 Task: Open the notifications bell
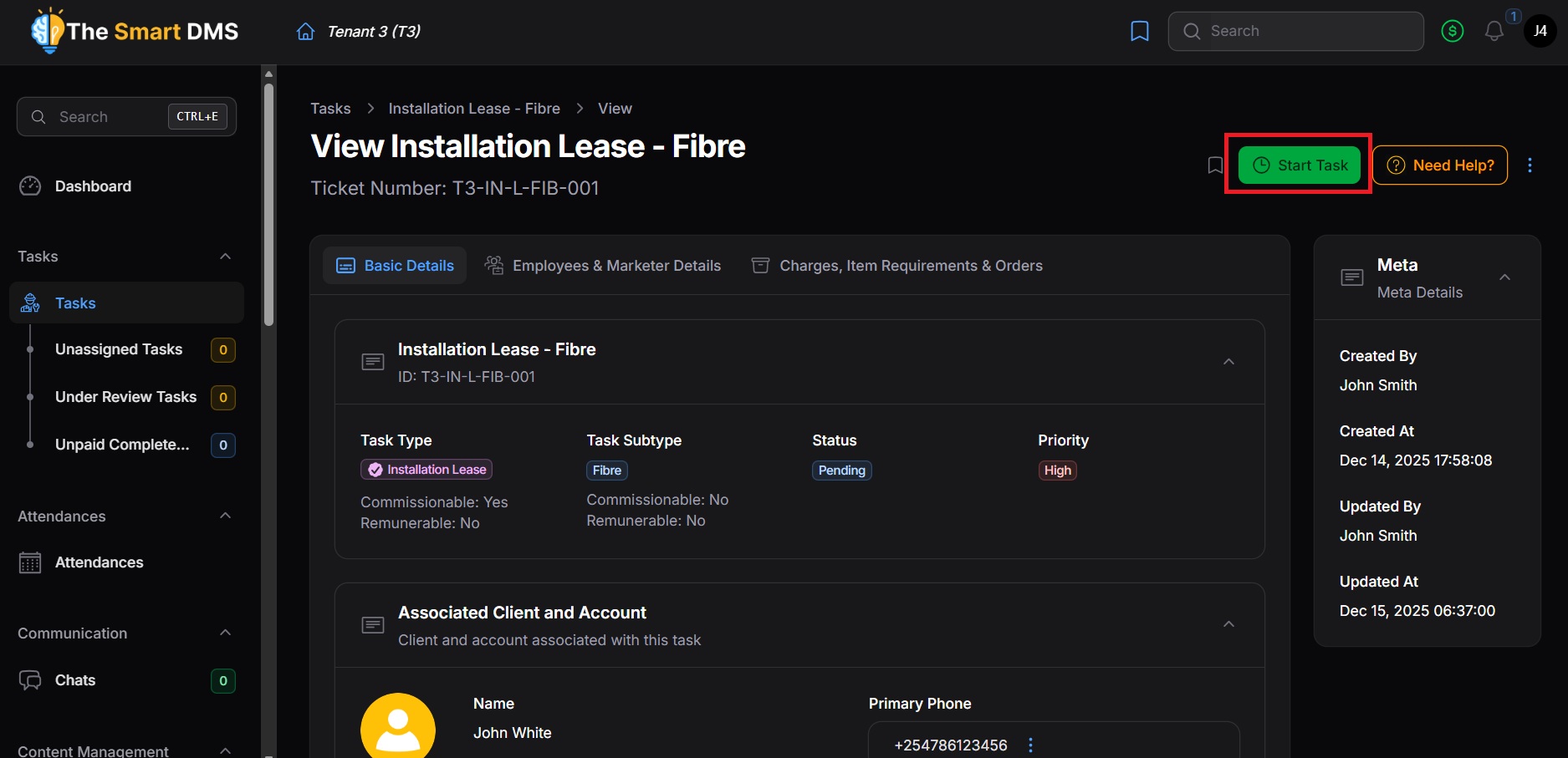click(1494, 32)
